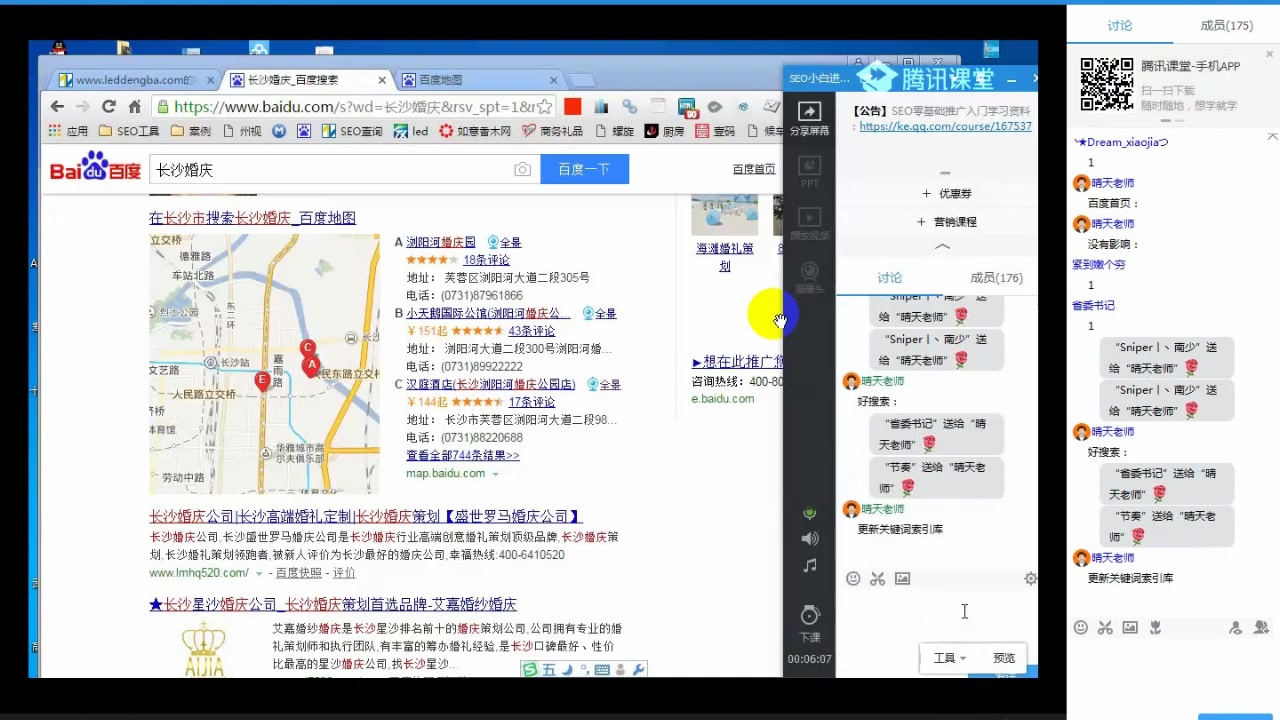Screen dimensions: 1280x720
Task: Open the camera image search in Baidu
Action: coord(522,170)
